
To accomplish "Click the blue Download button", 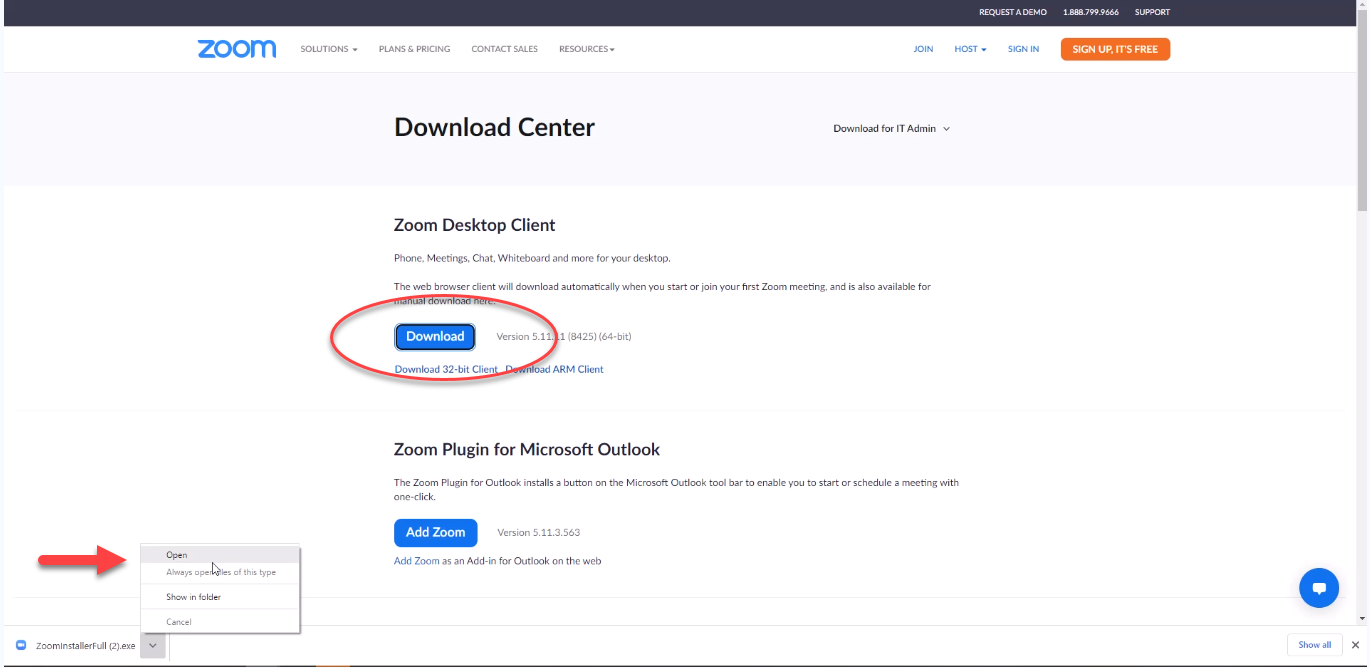I will pos(435,337).
